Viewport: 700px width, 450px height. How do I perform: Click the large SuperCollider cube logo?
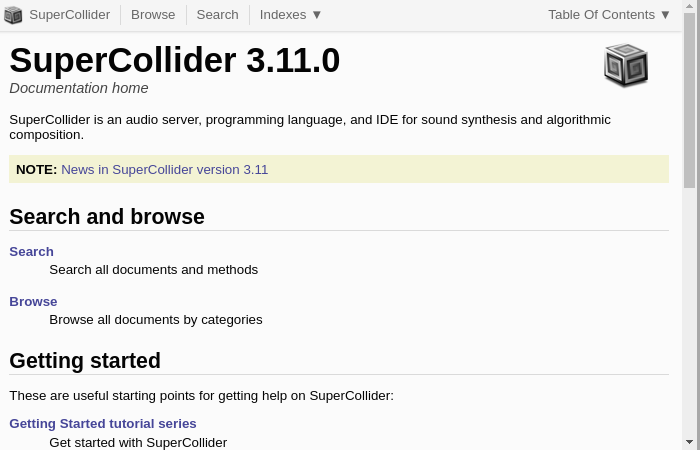click(x=626, y=65)
